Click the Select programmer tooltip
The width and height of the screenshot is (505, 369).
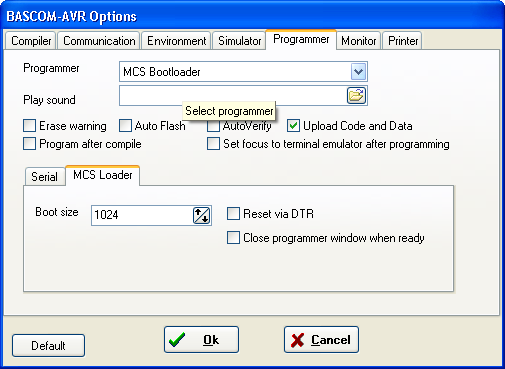(x=229, y=111)
